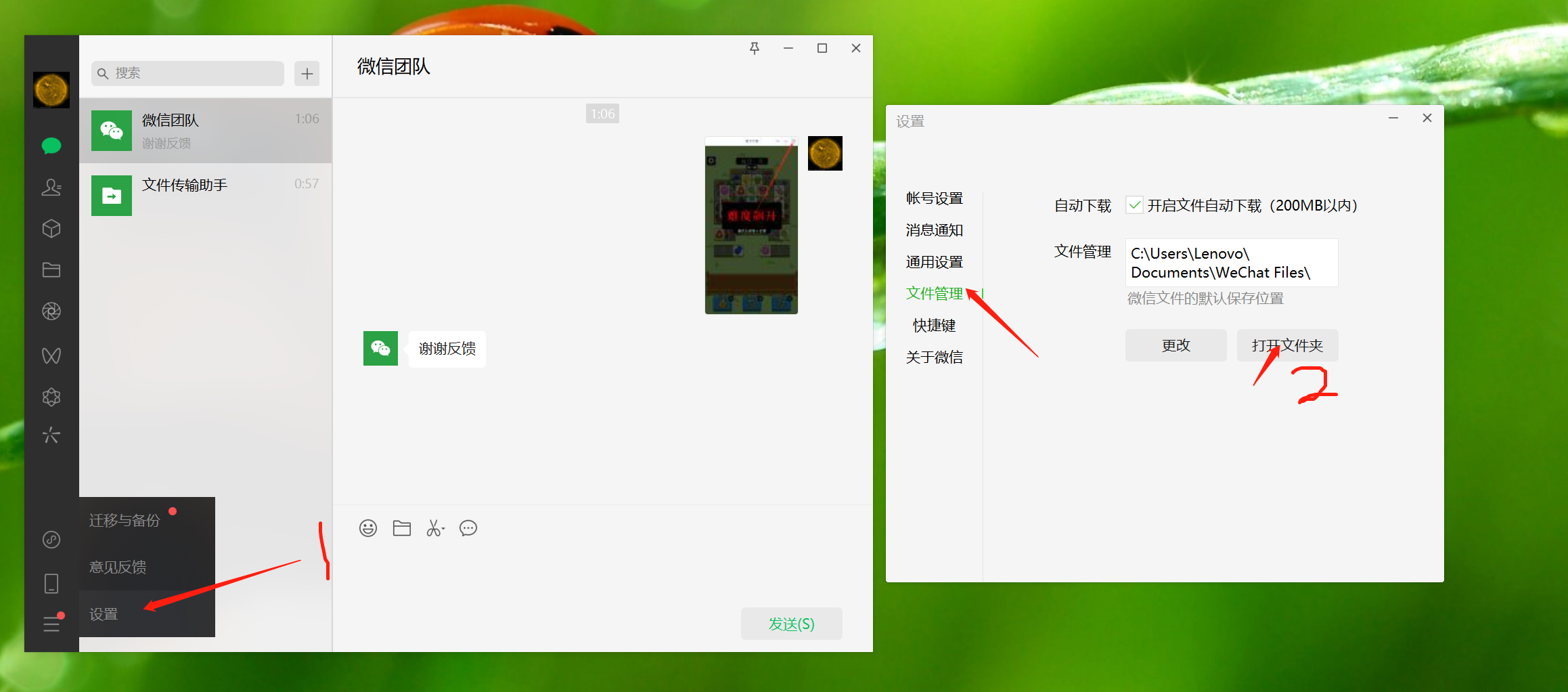Open the game screenshot image in the chat

[x=751, y=225]
